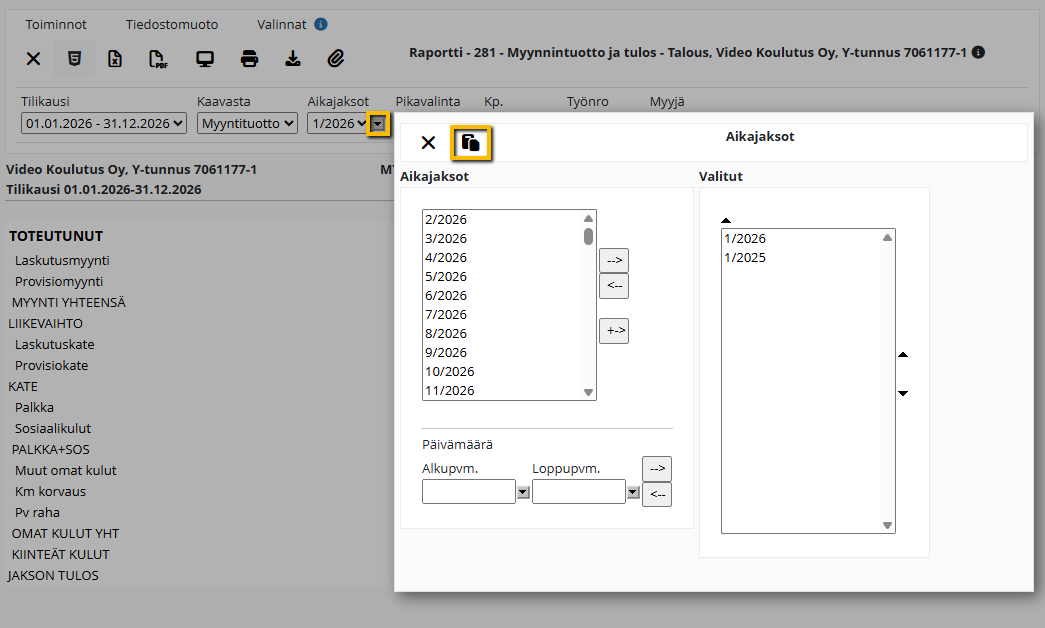Click the Aikajaksot list scrollbar thumb
This screenshot has width=1045, height=628.
click(x=588, y=237)
